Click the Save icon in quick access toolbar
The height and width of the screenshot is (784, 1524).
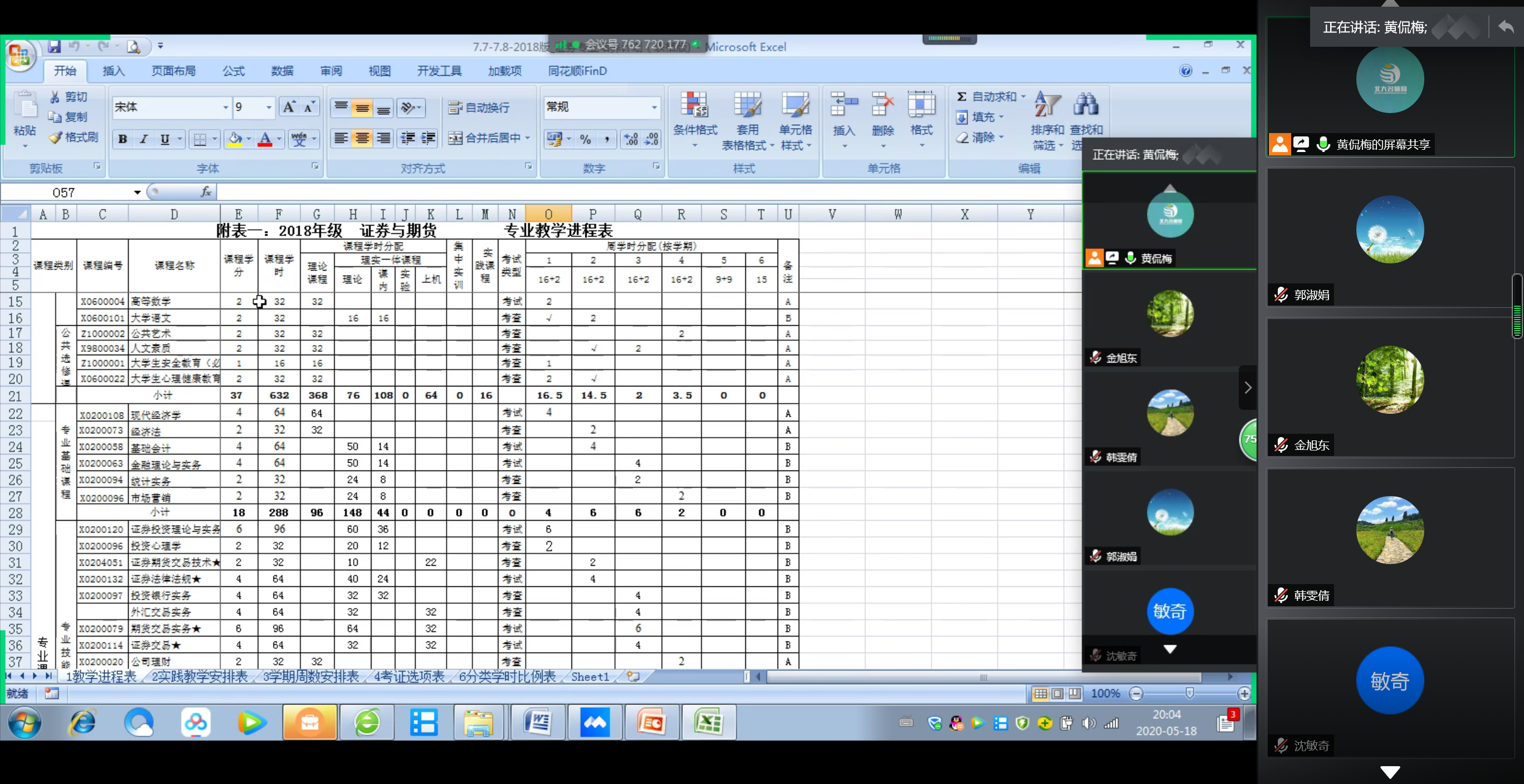[x=55, y=46]
